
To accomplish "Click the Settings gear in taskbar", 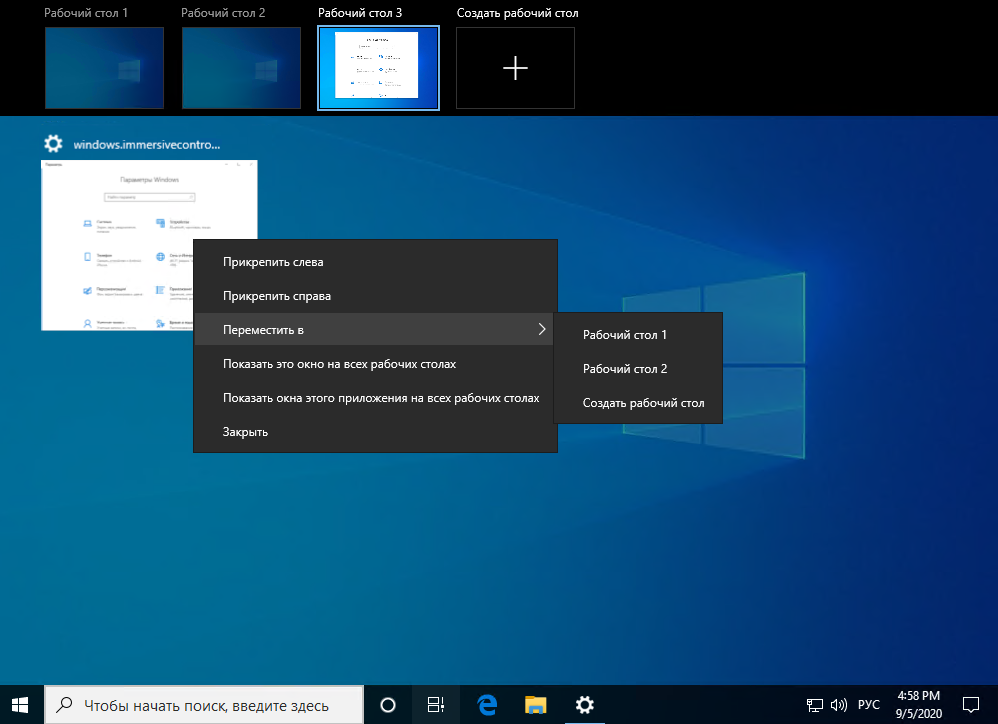I will (x=585, y=705).
